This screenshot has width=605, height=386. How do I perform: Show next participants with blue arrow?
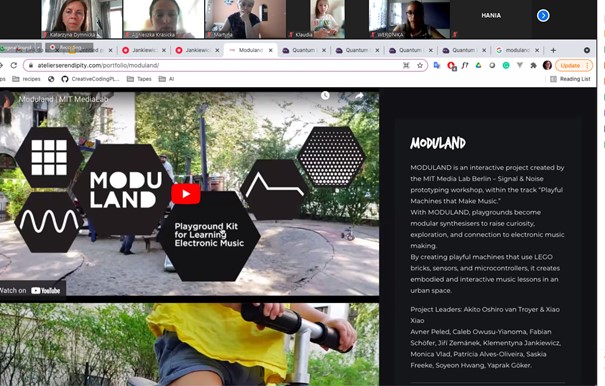pyautogui.click(x=543, y=15)
